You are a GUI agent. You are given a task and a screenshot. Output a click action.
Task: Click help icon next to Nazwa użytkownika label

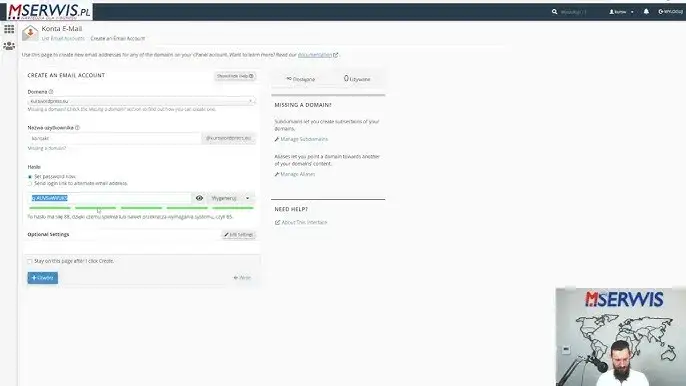pos(77,128)
